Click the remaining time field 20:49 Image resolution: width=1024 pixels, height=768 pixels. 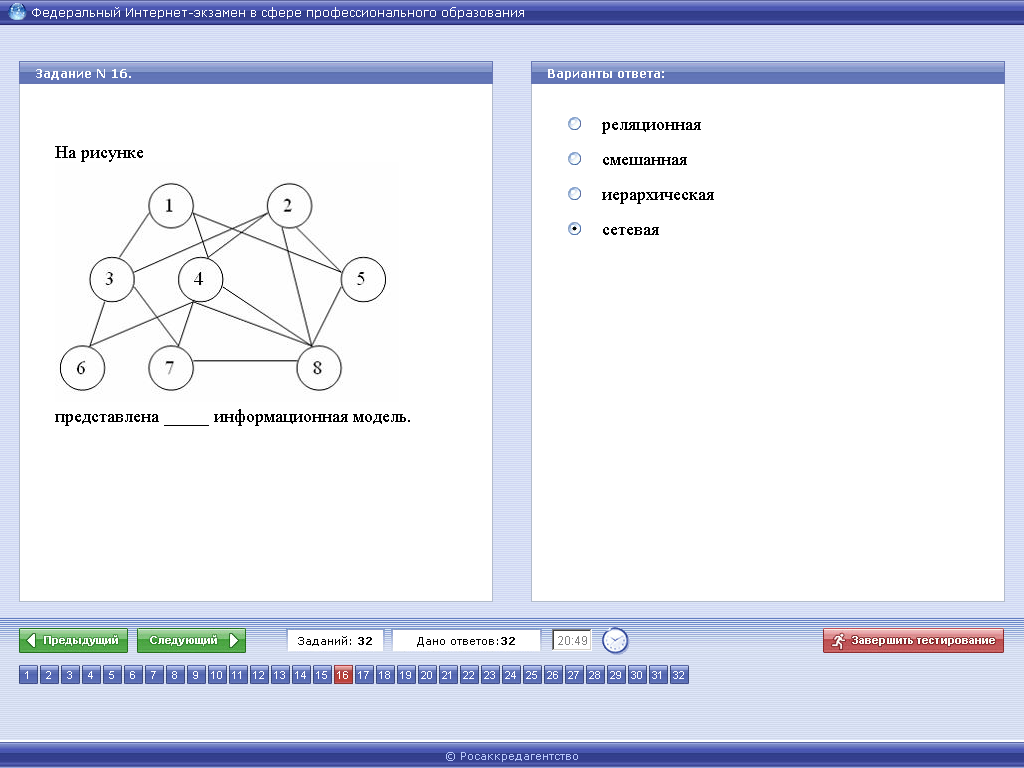[572, 640]
